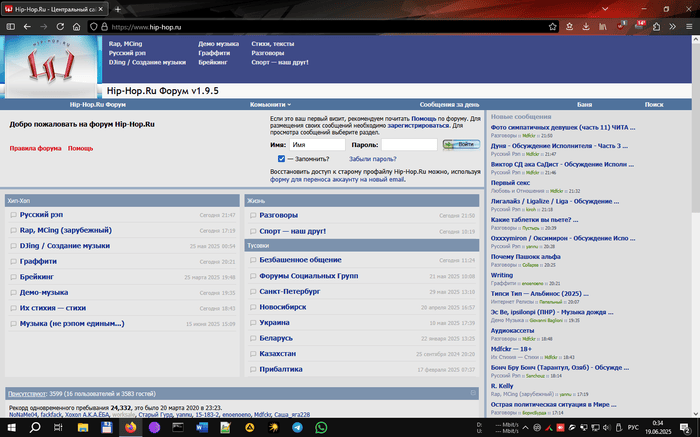Image resolution: width=700 pixels, height=437 pixels.
Task: Open the tracking protection shield icon
Action: (x=92, y=26)
